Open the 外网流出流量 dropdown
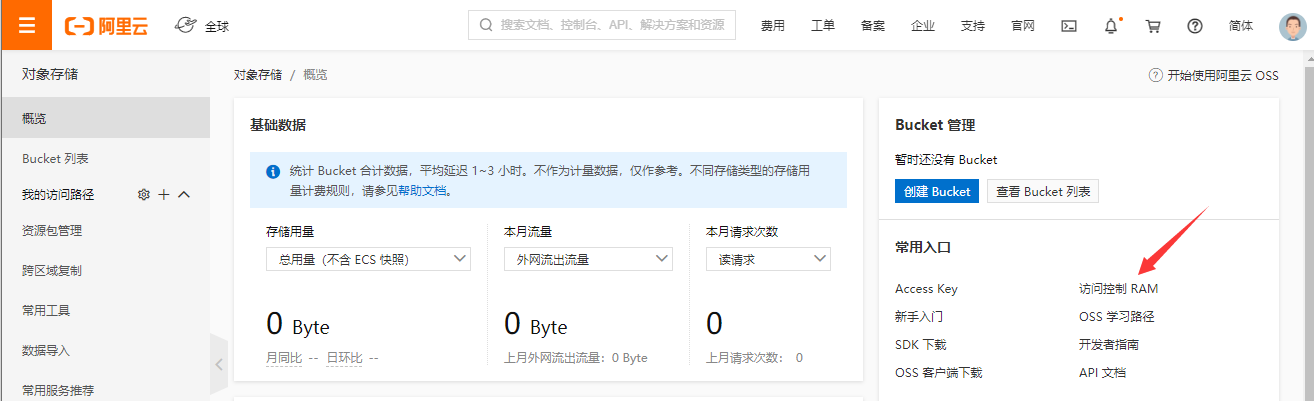The image size is (1314, 401). tap(588, 259)
